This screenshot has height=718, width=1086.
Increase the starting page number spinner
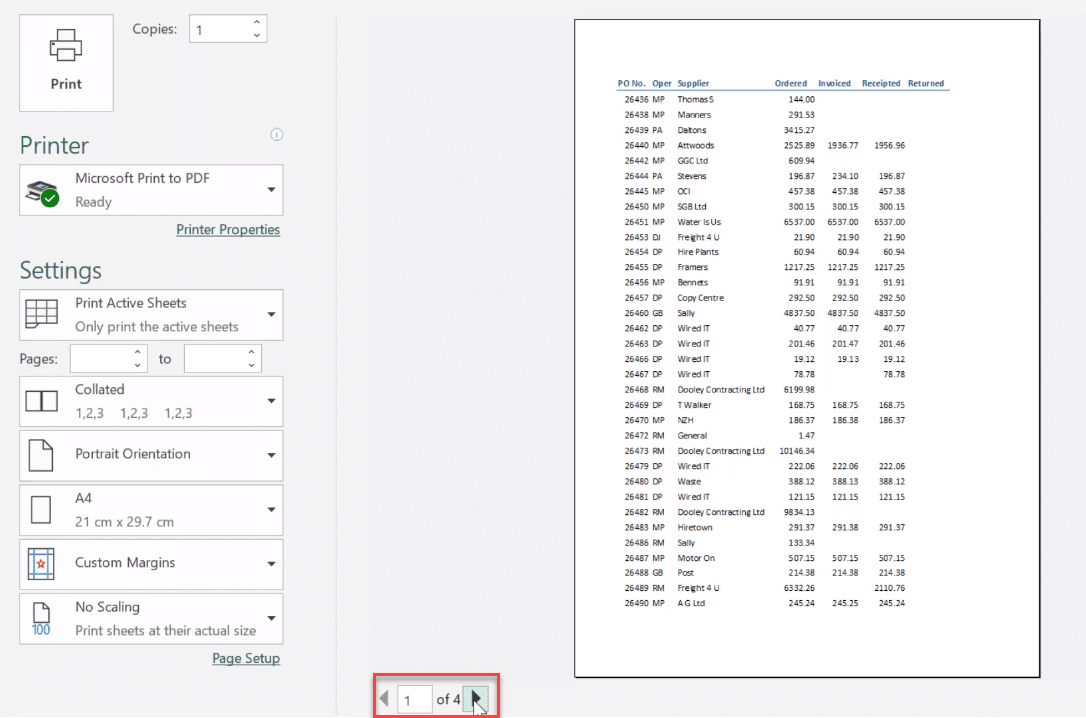click(138, 352)
